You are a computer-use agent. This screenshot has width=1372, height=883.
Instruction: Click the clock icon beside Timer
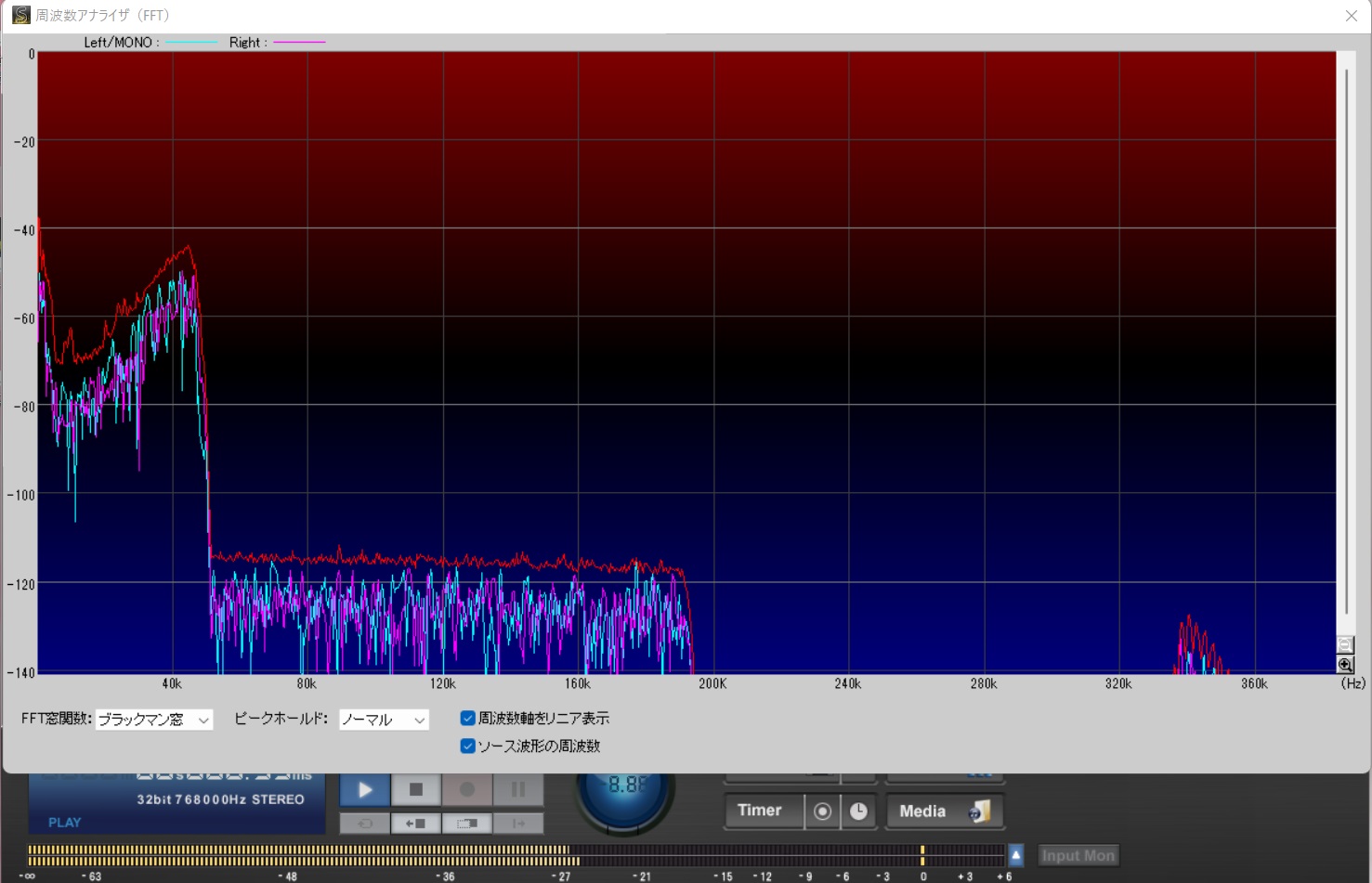pyautogui.click(x=858, y=812)
